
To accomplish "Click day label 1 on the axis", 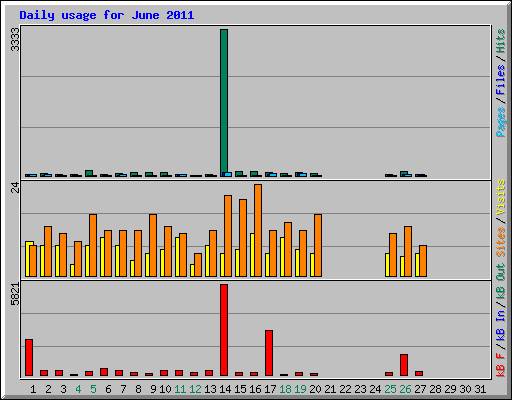I will point(33,389).
